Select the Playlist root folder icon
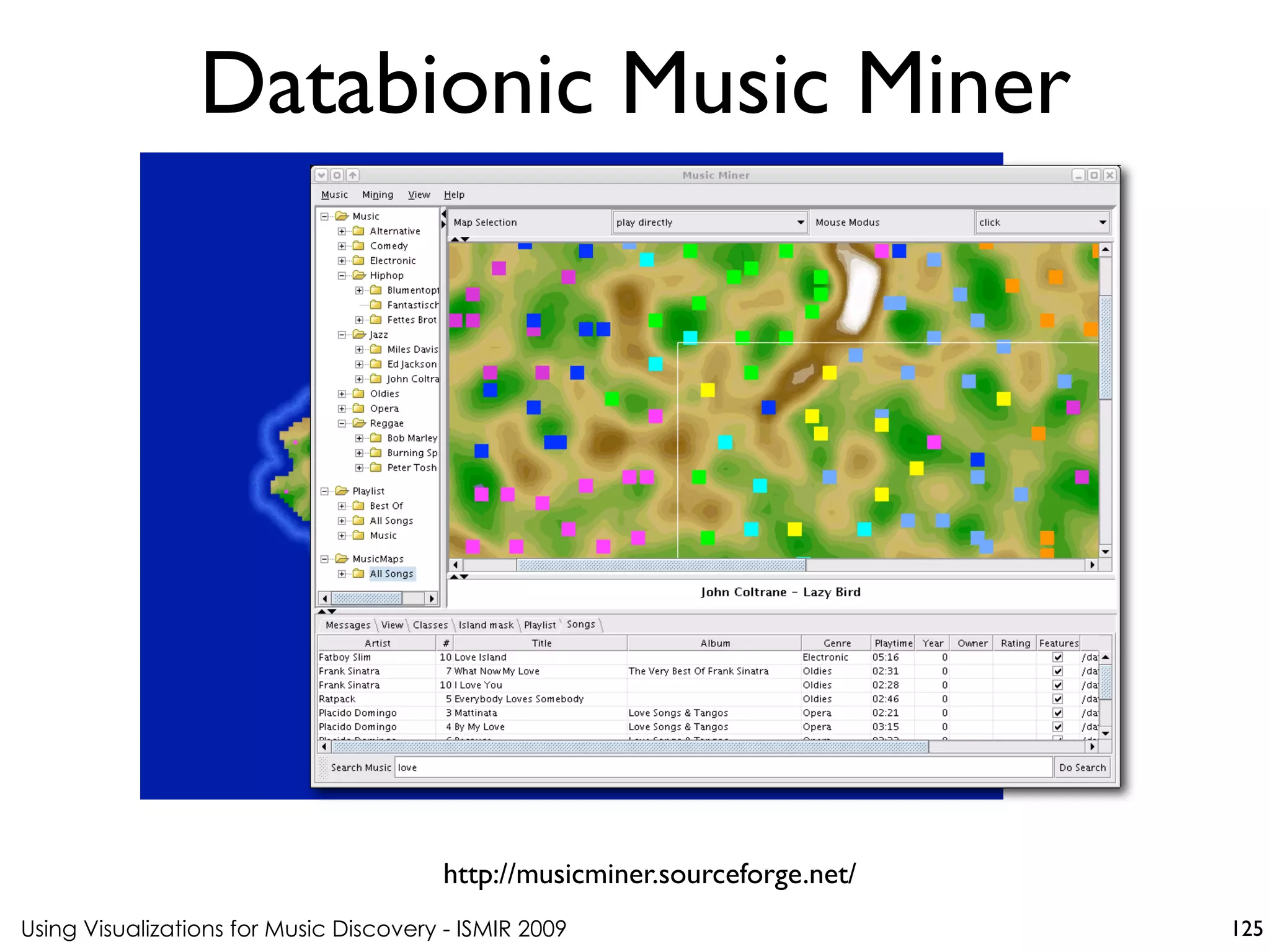The width and height of the screenshot is (1270, 952). pos(342,491)
